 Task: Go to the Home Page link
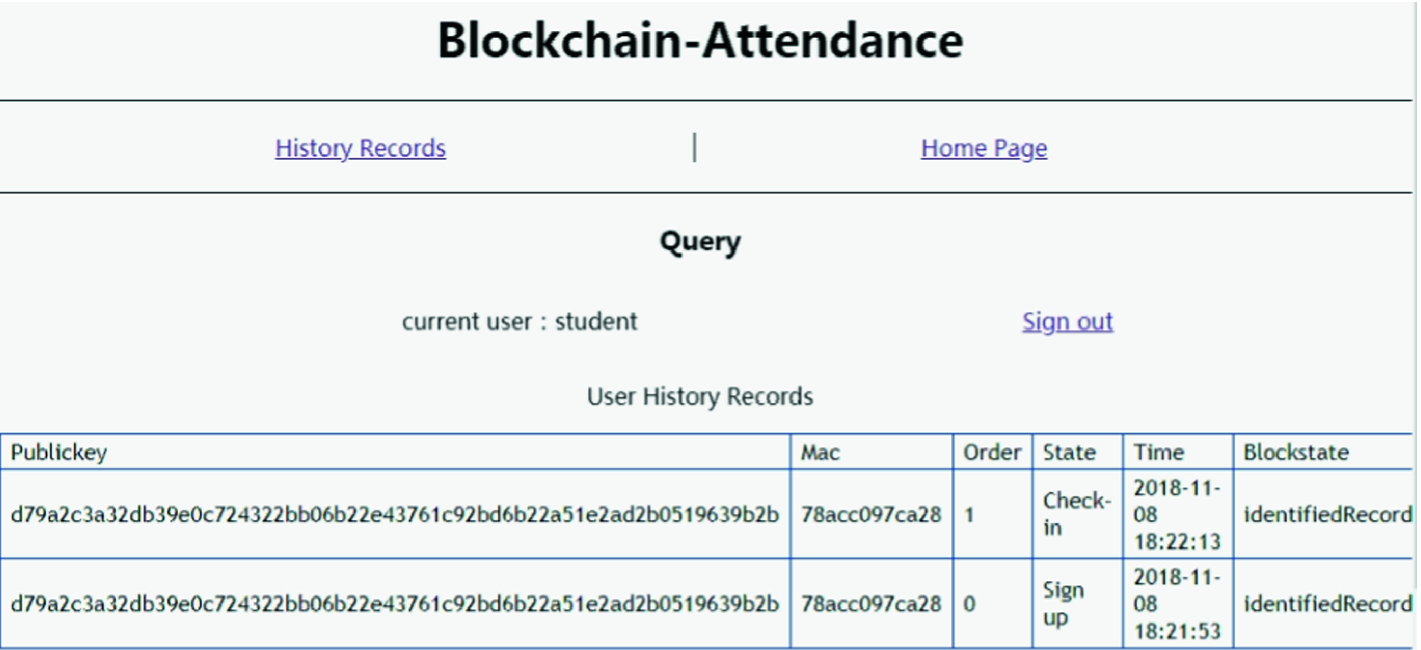coord(984,148)
